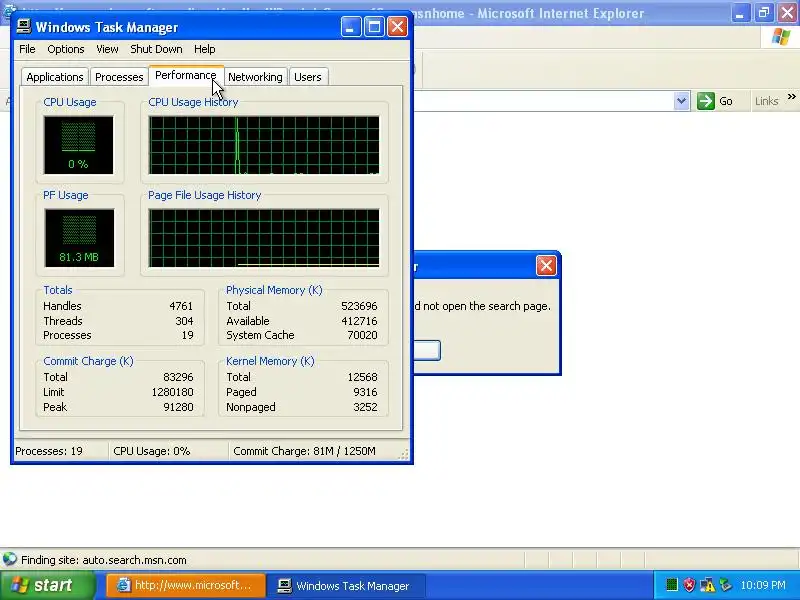
Task: Expand the Links chevron in Internet Explorer
Action: (791, 96)
